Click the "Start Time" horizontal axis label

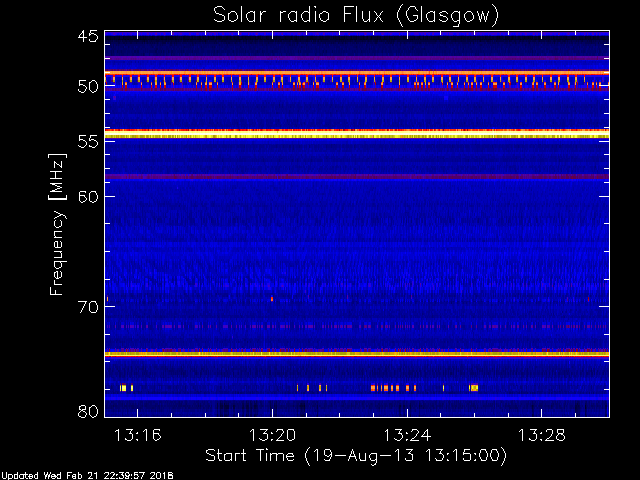click(x=355, y=455)
